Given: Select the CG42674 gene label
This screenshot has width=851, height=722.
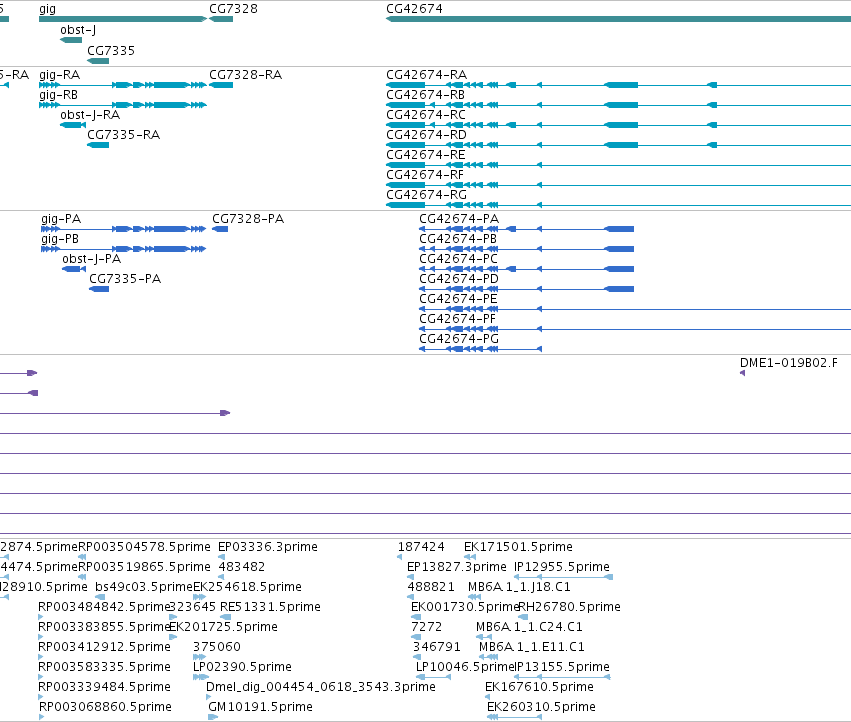Looking at the screenshot, I should click(414, 9).
